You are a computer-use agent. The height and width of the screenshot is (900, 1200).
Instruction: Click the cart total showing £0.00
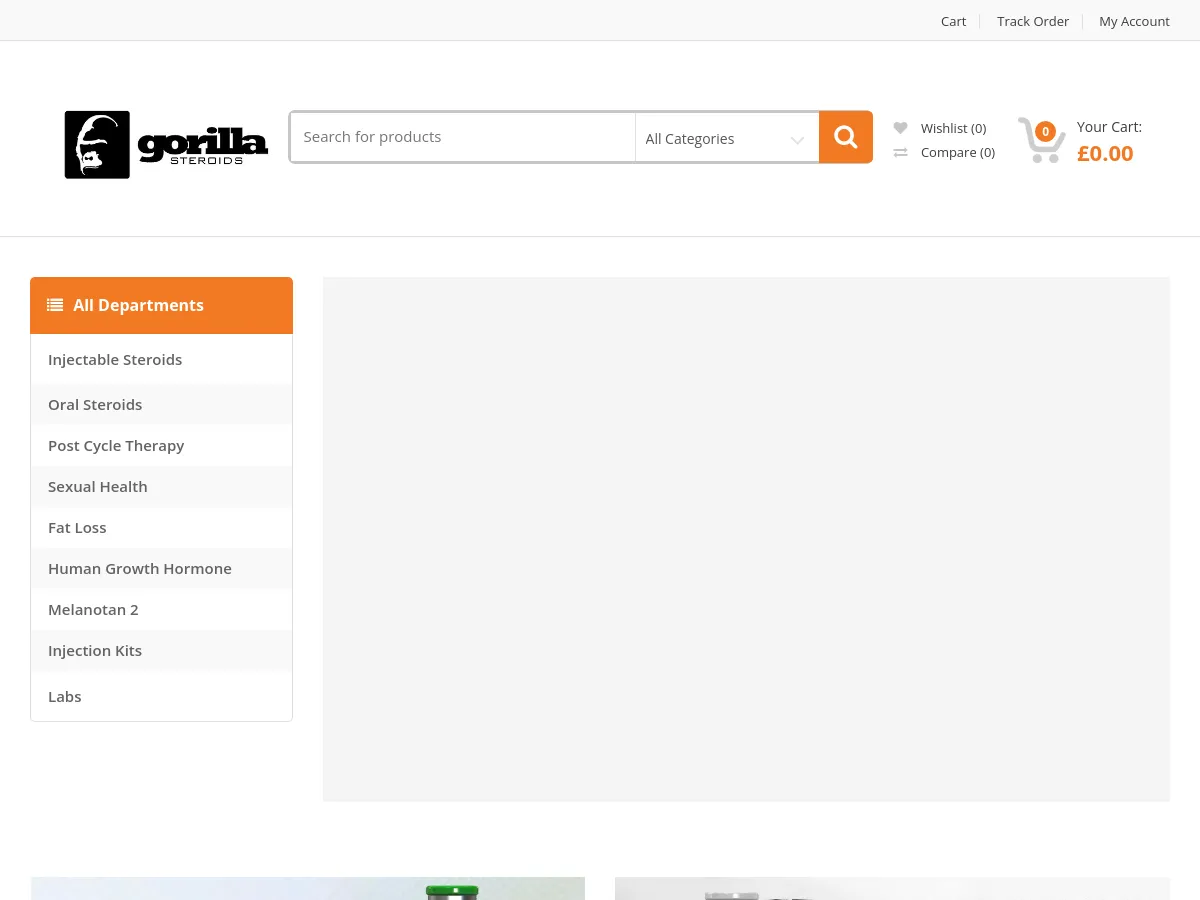[1105, 153]
